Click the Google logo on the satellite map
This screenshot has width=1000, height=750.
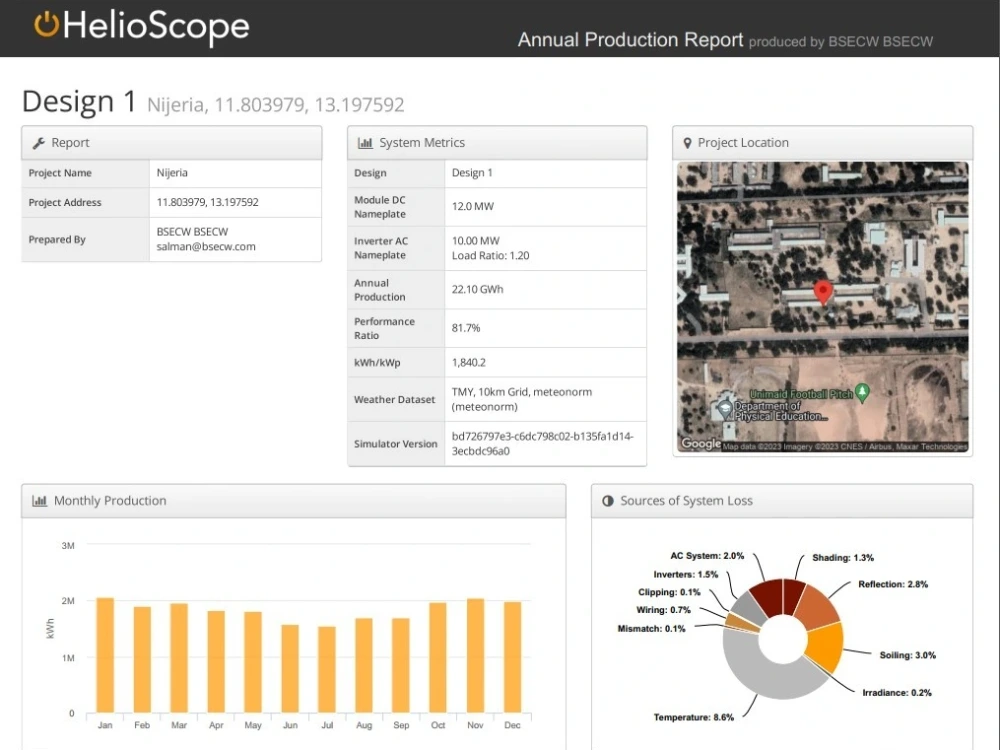coord(700,443)
